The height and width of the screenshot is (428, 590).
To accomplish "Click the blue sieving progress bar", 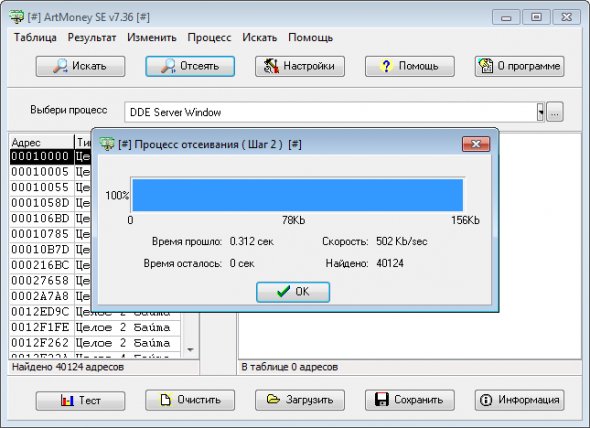I will 298,195.
